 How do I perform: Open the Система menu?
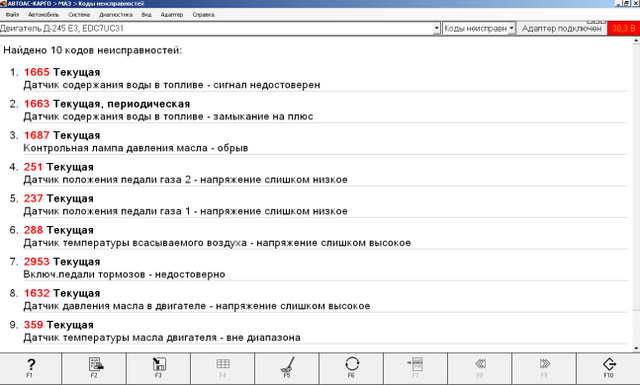[x=79, y=15]
